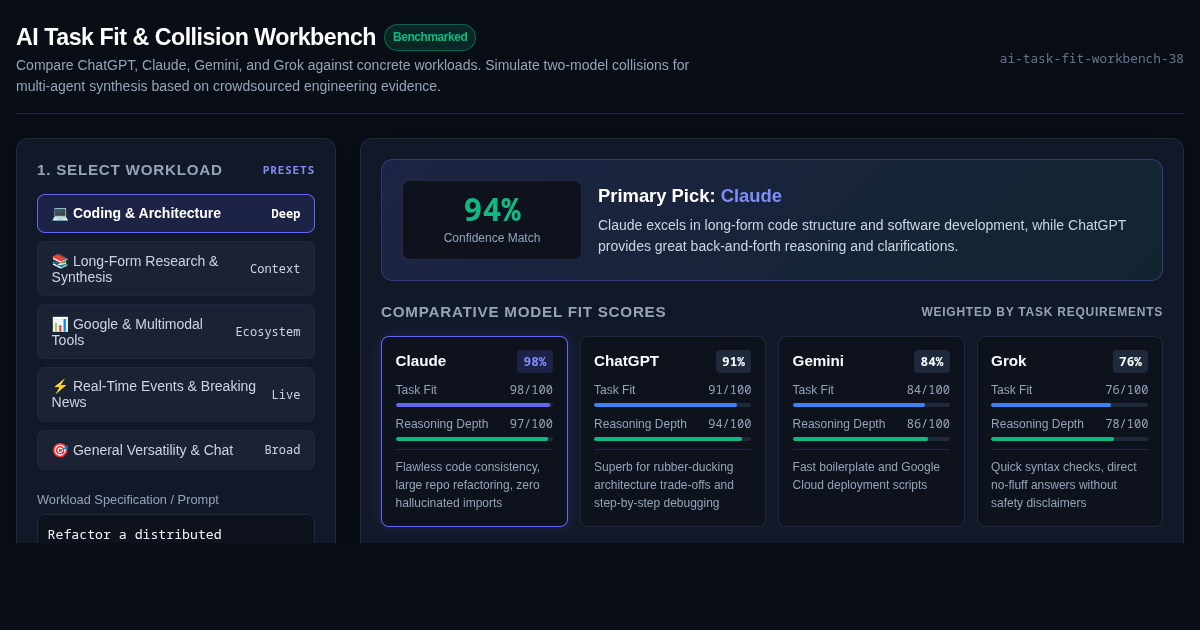Click Grok's Task Fit progress bar
1200x630 pixels.
(x=1070, y=405)
